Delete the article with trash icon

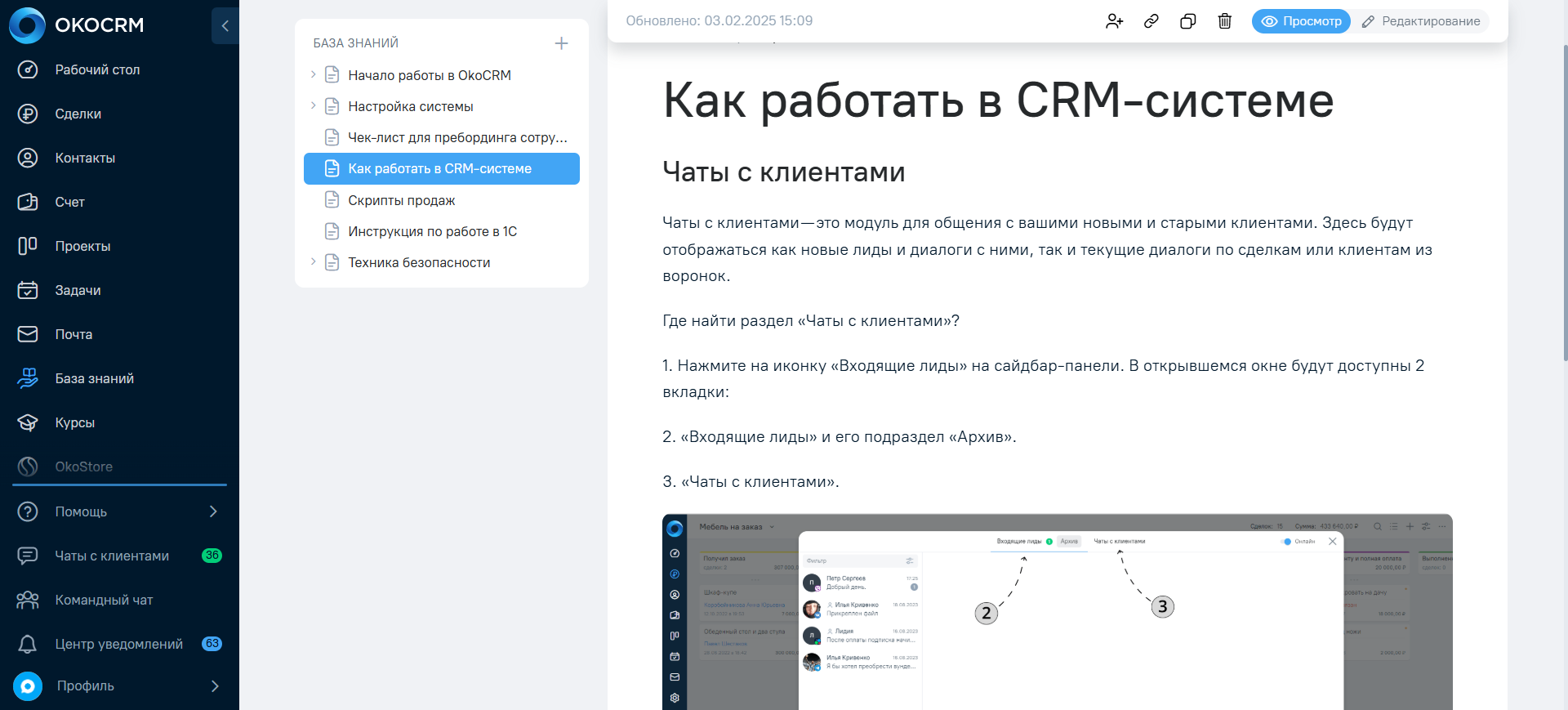(1224, 21)
